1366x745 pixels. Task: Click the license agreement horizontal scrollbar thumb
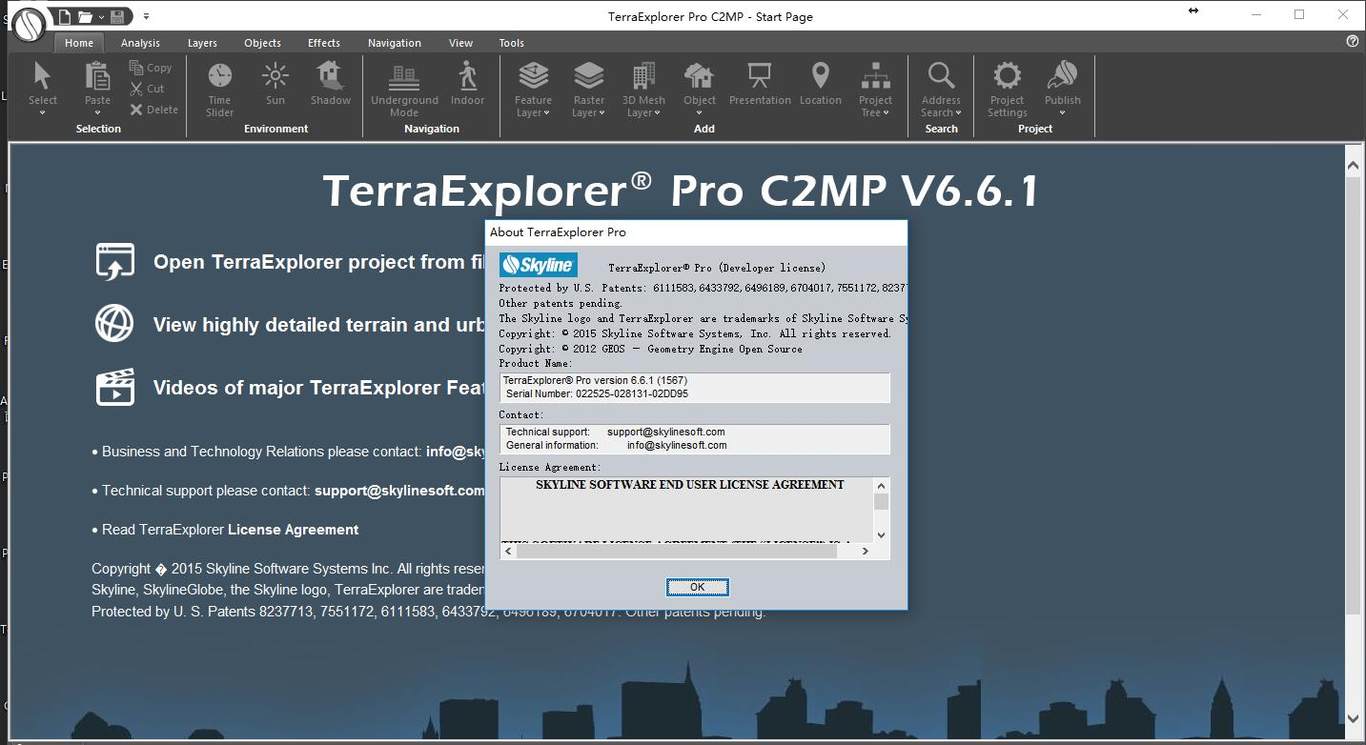tap(677, 551)
